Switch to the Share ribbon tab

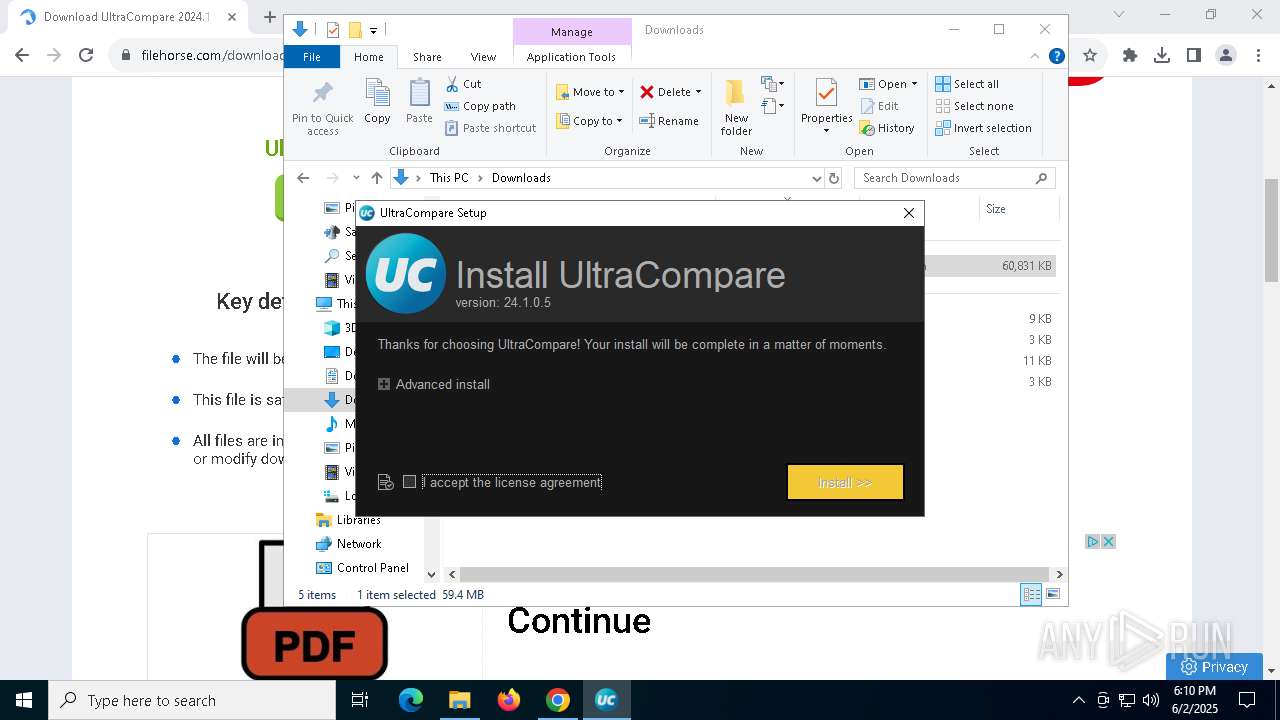pyautogui.click(x=427, y=57)
